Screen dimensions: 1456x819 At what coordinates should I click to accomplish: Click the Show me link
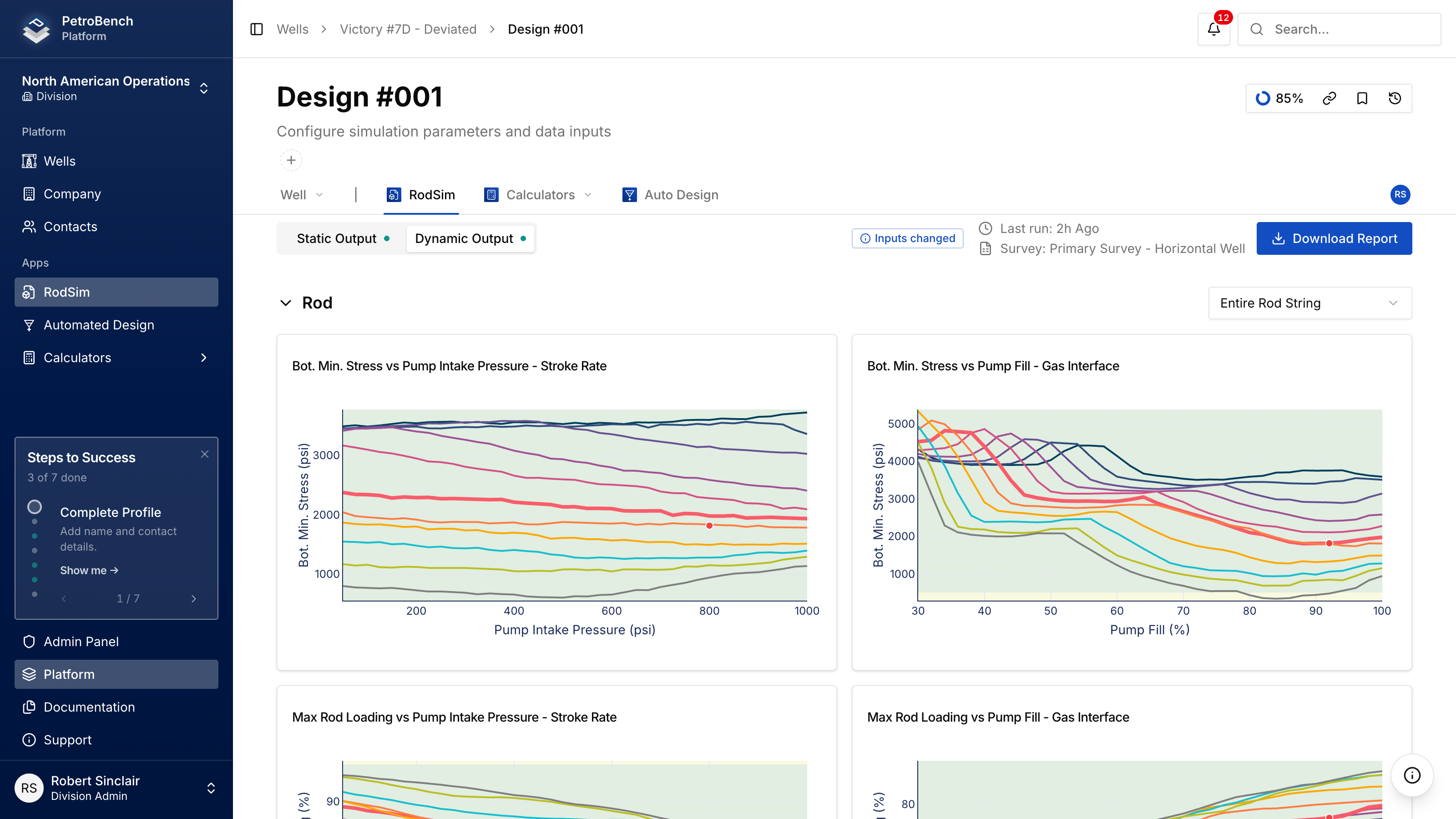click(89, 570)
